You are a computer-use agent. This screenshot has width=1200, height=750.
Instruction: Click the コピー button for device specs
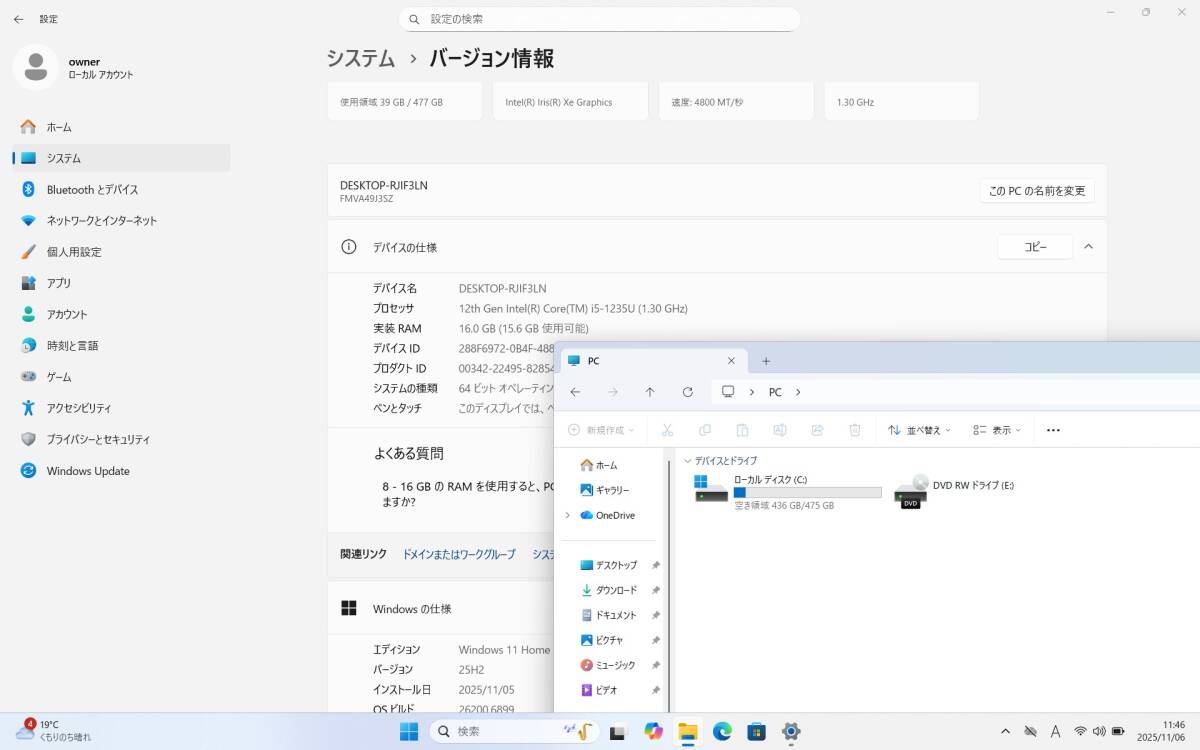[1035, 247]
